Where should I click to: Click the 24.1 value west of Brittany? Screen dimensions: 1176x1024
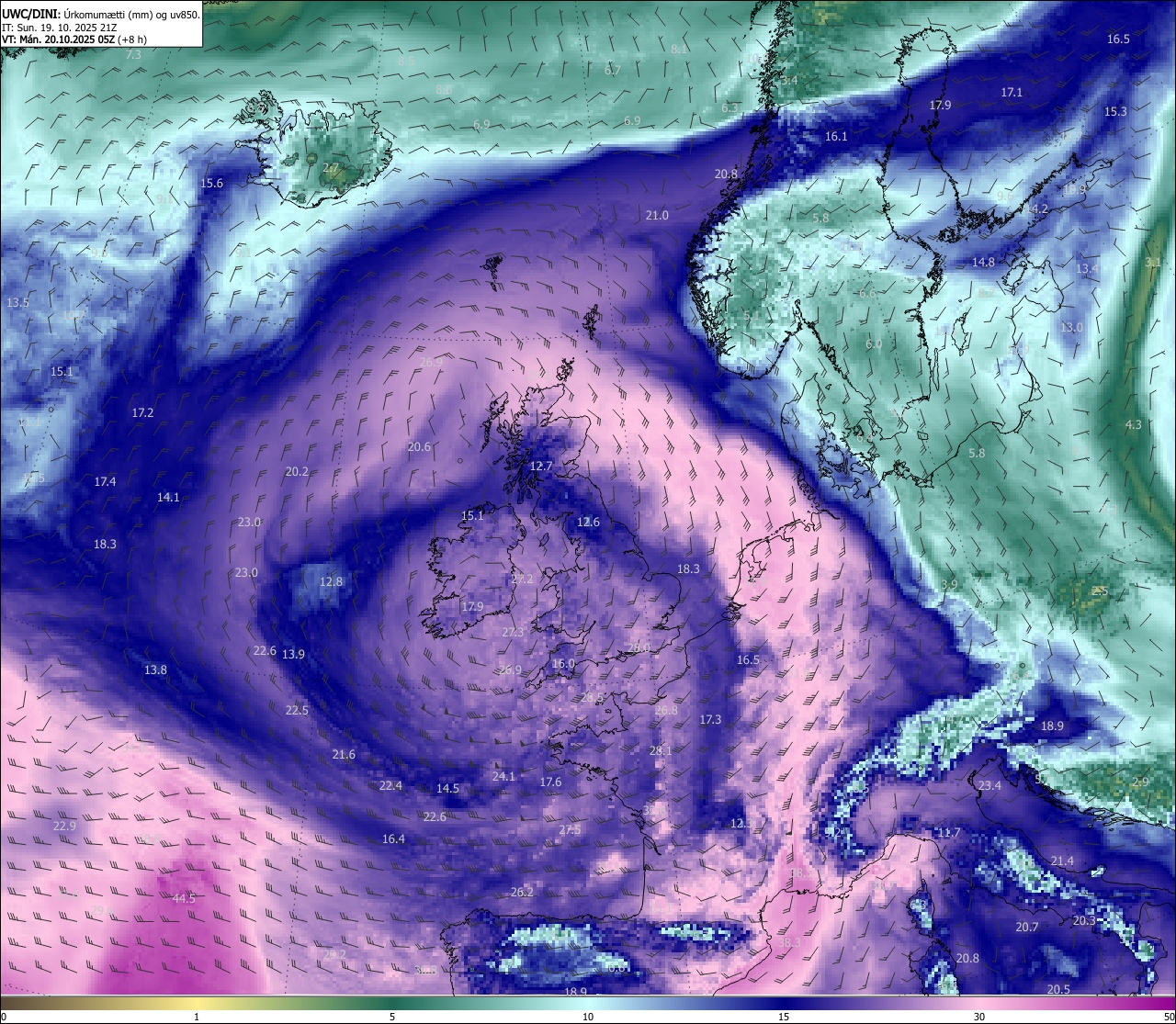click(503, 776)
